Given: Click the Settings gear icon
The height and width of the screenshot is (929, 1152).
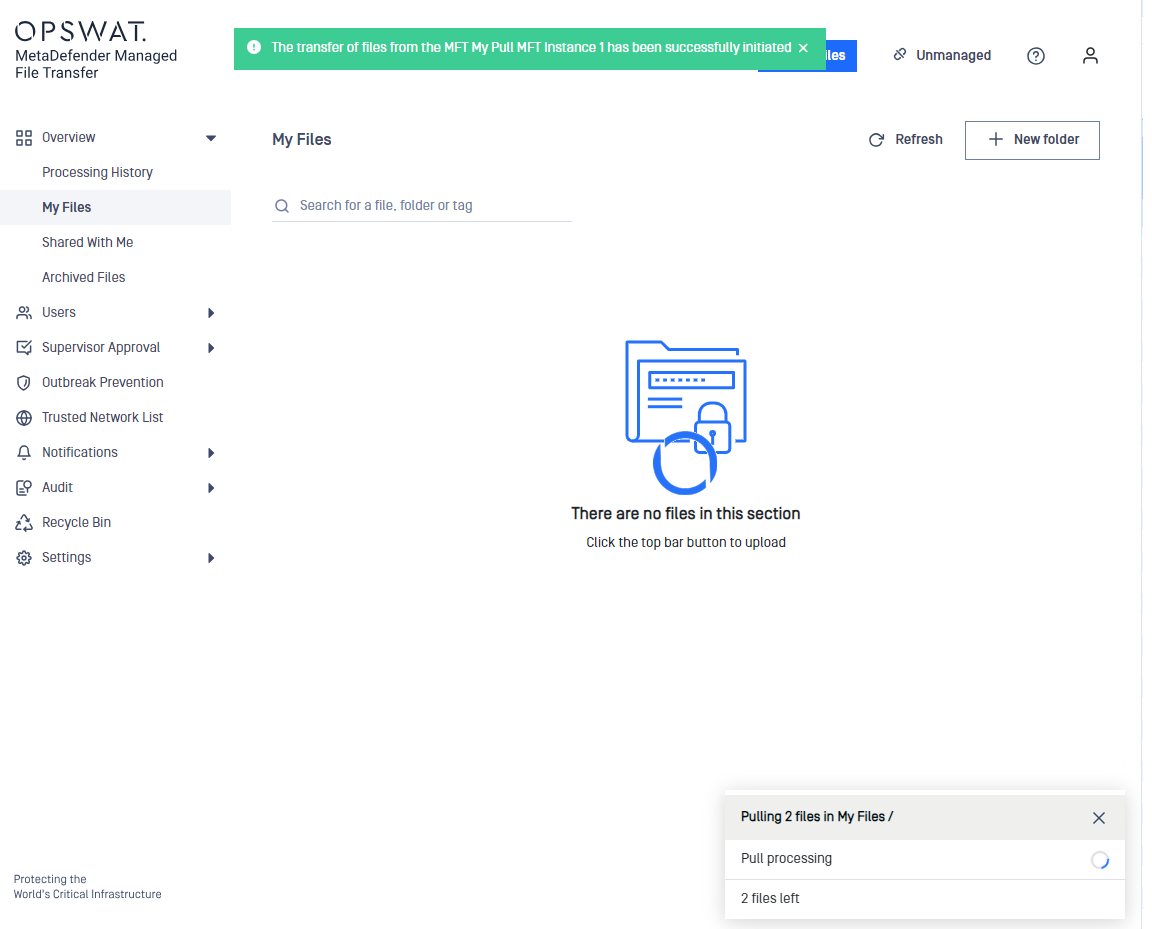Looking at the screenshot, I should point(24,558).
